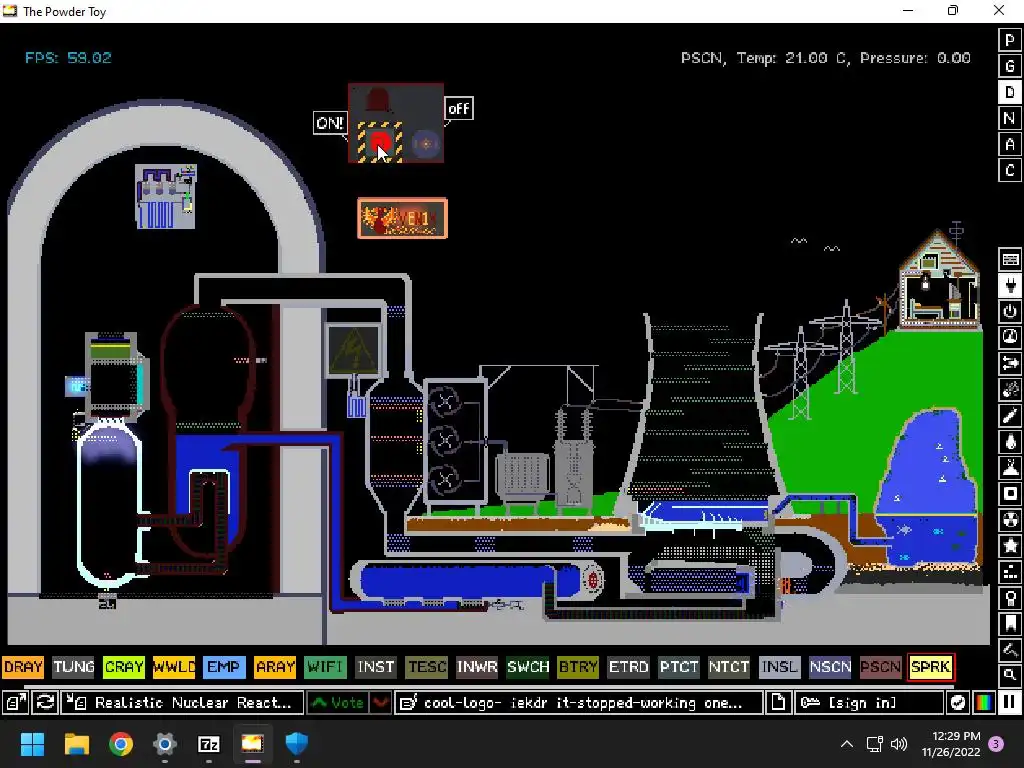Open the Realistic Nuclear React... save name field
The image size is (1024, 768).
click(183, 703)
